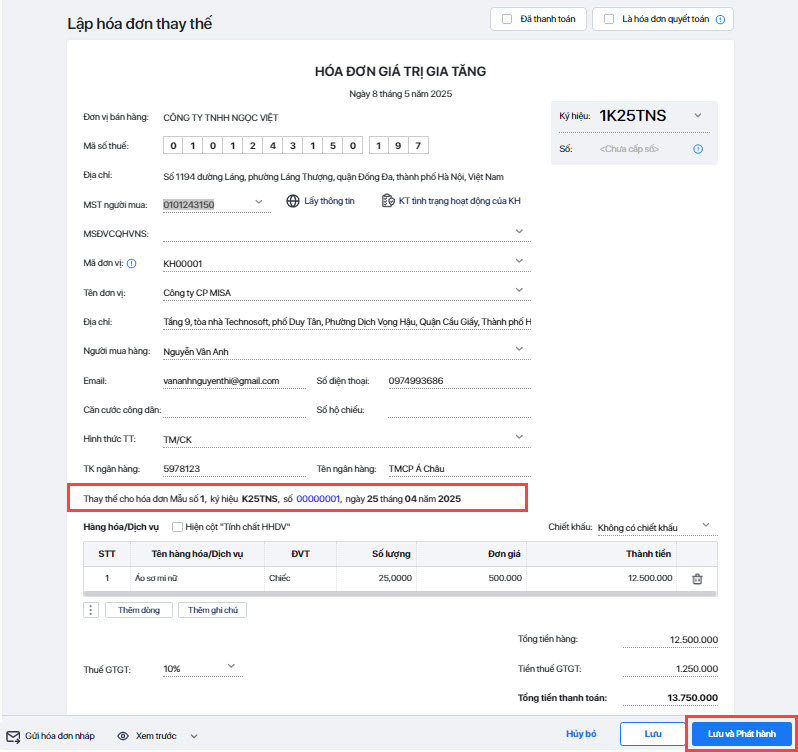Click the Đơn giá cell 500.000
Image resolution: width=798 pixels, height=752 pixels.
[471, 579]
